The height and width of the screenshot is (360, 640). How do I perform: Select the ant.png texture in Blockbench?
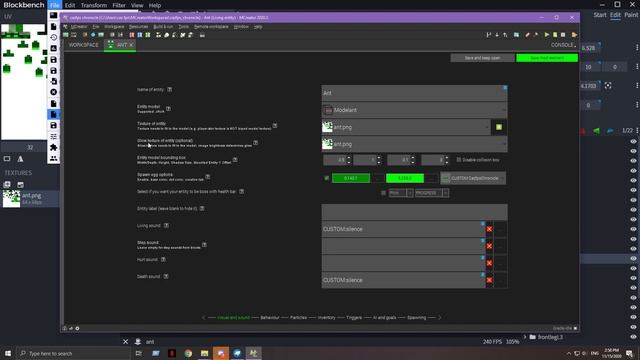point(30,199)
